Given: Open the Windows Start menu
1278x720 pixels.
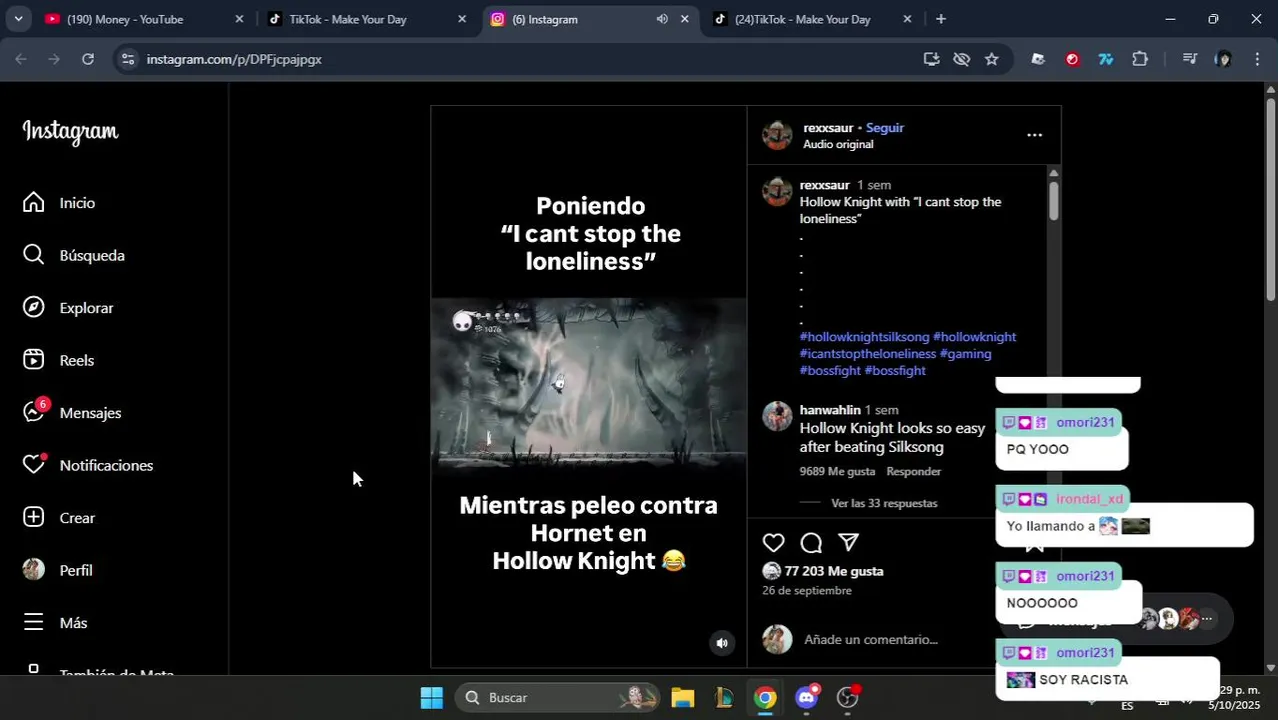Looking at the screenshot, I should pos(431,698).
